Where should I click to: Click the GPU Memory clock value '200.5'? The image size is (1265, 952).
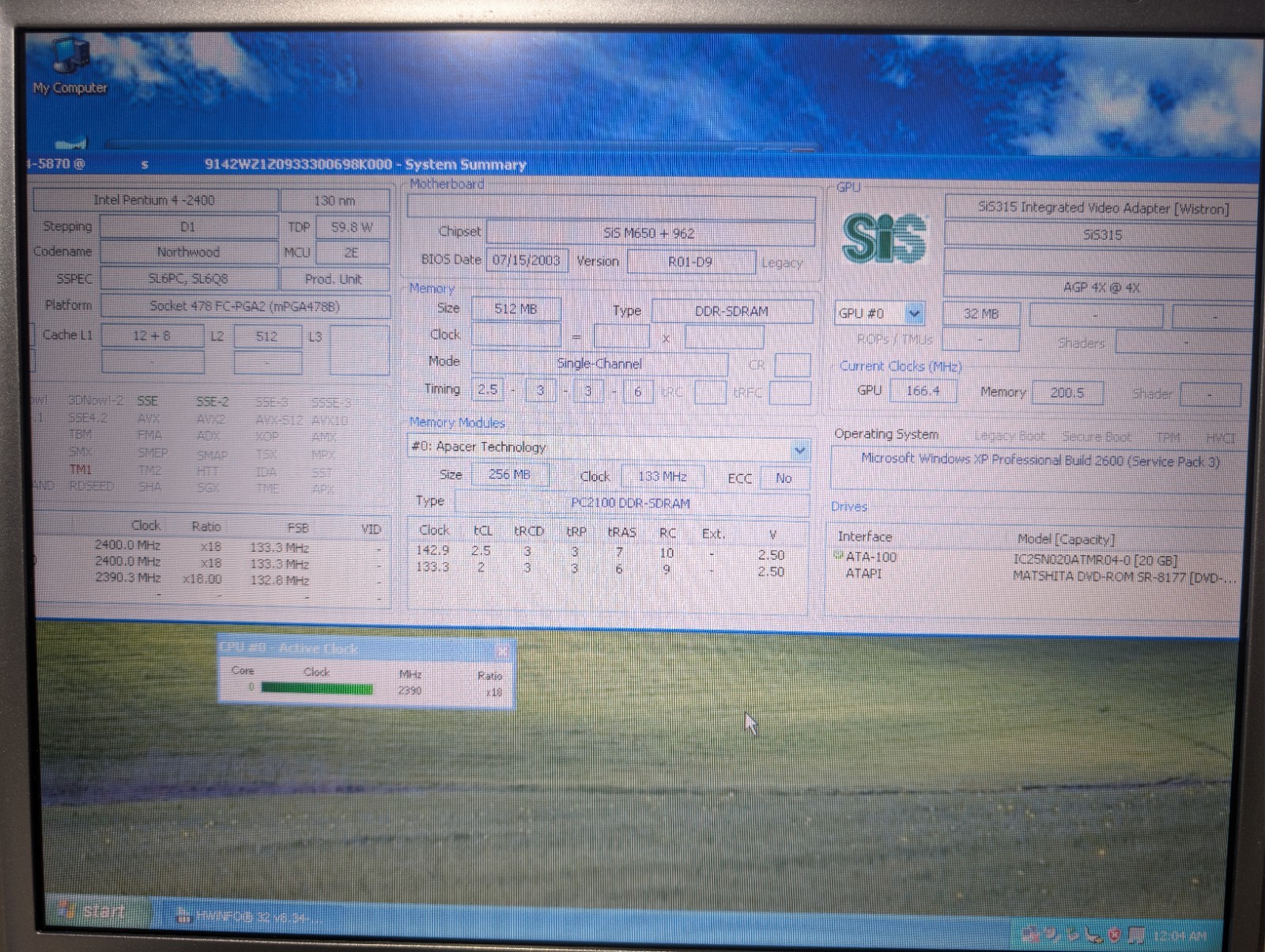pyautogui.click(x=1067, y=392)
